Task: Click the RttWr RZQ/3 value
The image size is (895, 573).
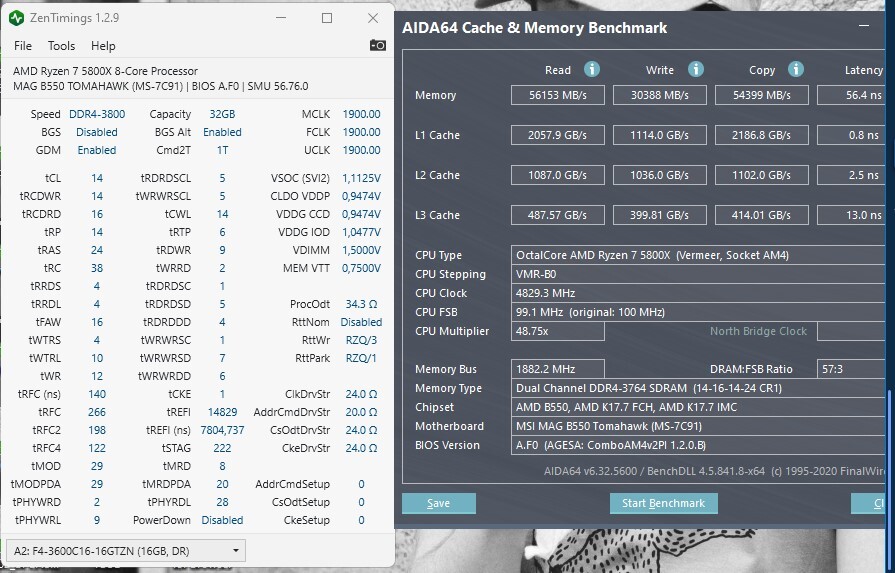Action: point(361,340)
